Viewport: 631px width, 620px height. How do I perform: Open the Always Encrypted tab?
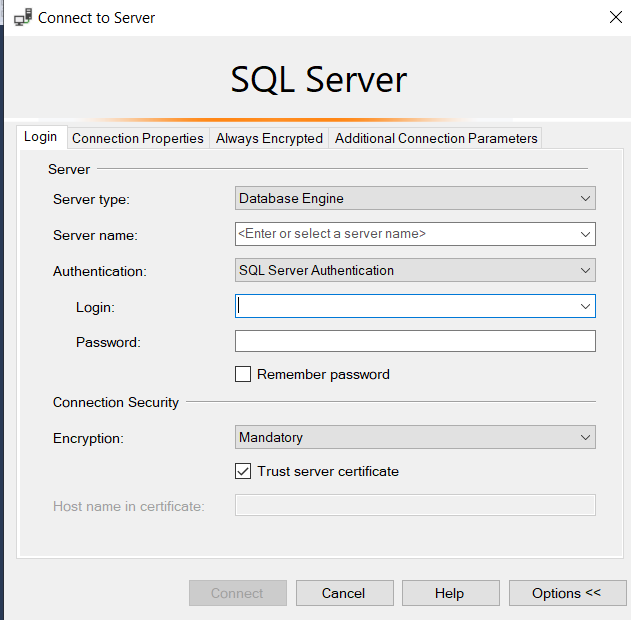pos(269,138)
